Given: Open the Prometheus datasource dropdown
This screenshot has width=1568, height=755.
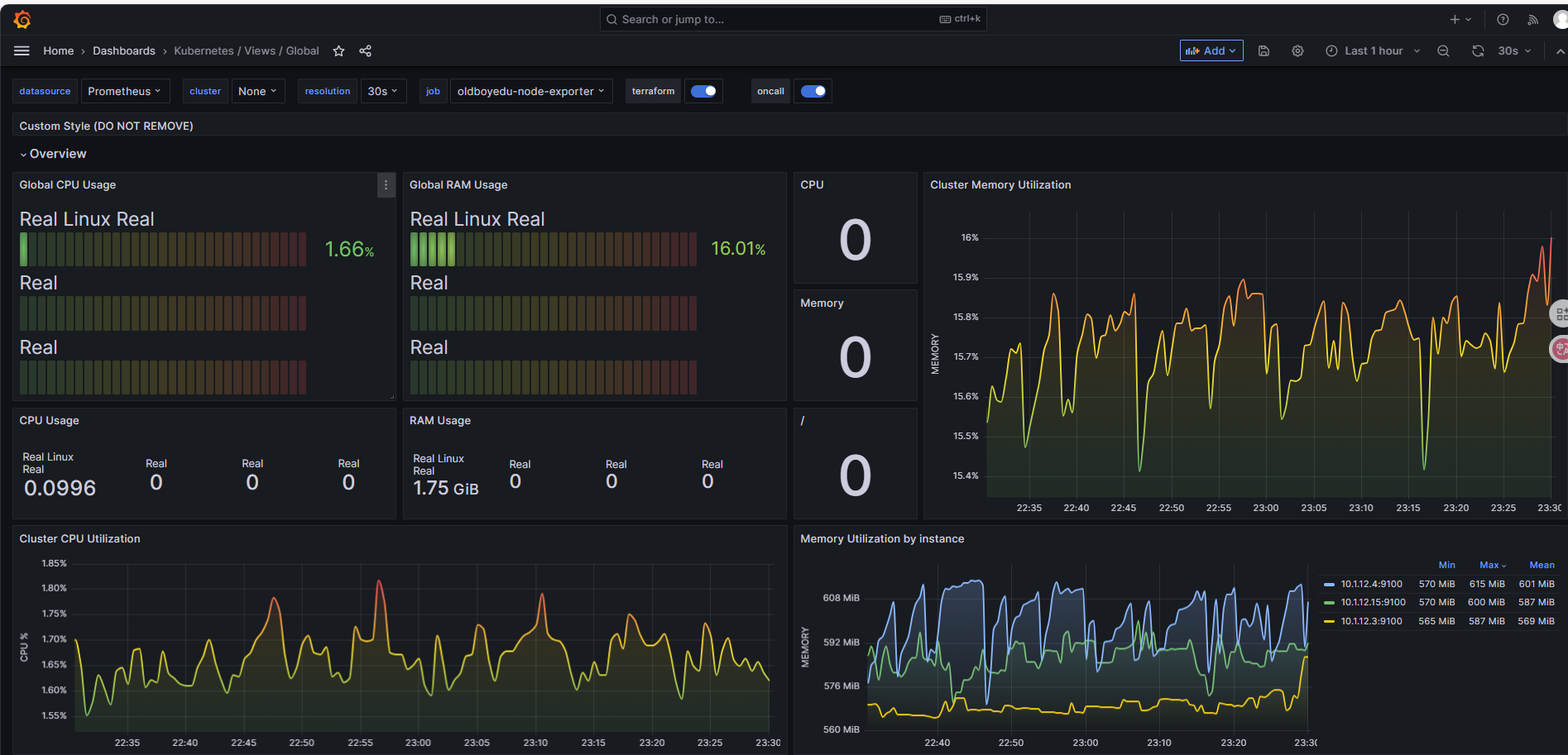Looking at the screenshot, I should (x=125, y=91).
